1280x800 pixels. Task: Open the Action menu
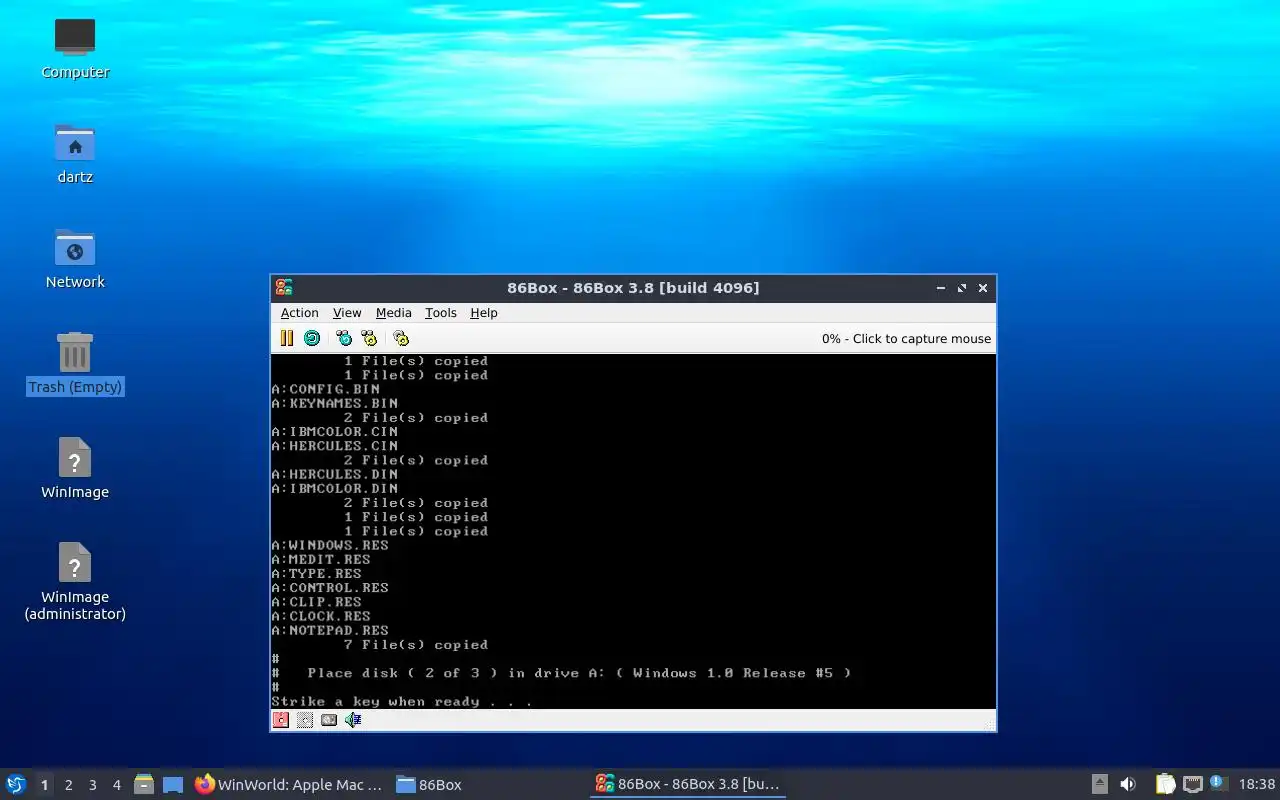[299, 313]
